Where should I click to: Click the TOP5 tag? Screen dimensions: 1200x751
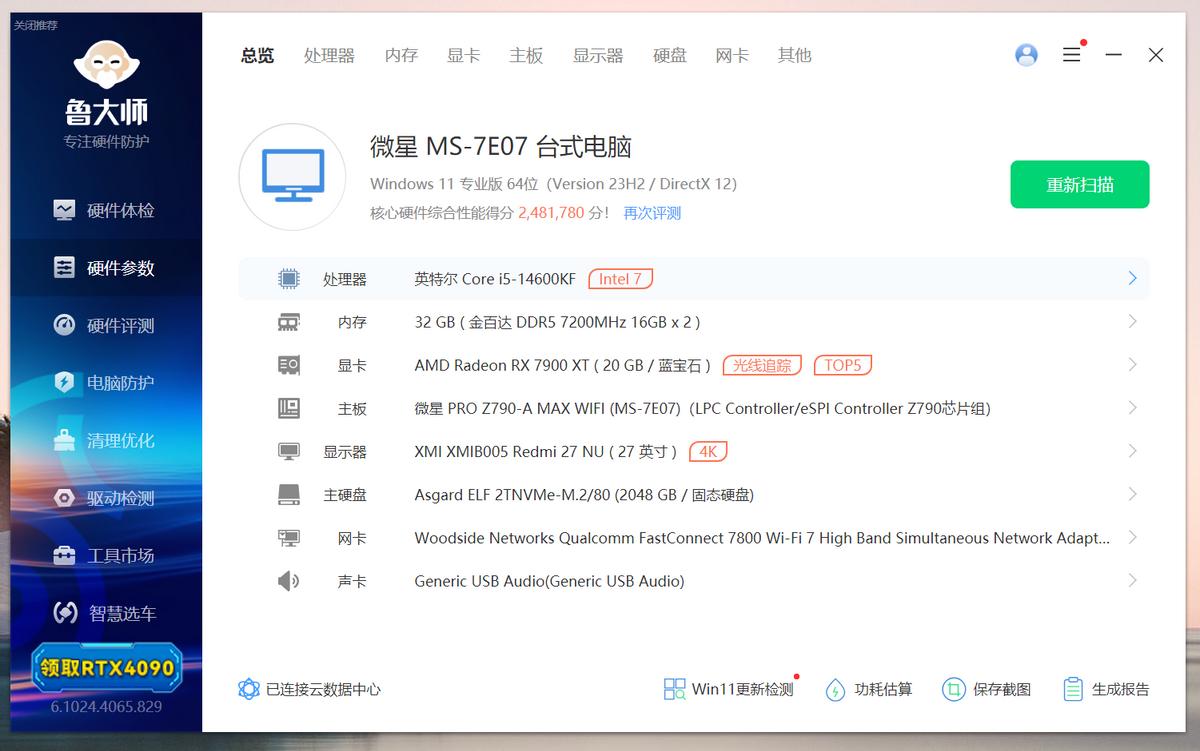[843, 365]
